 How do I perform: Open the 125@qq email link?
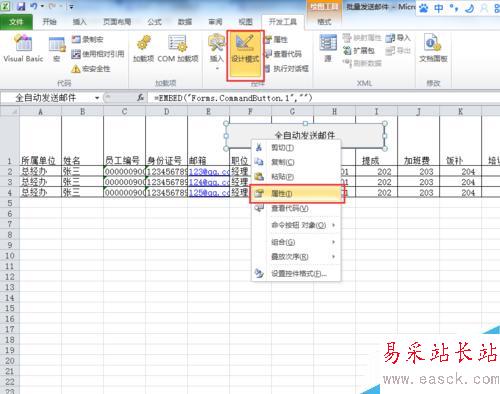pyautogui.click(x=209, y=193)
